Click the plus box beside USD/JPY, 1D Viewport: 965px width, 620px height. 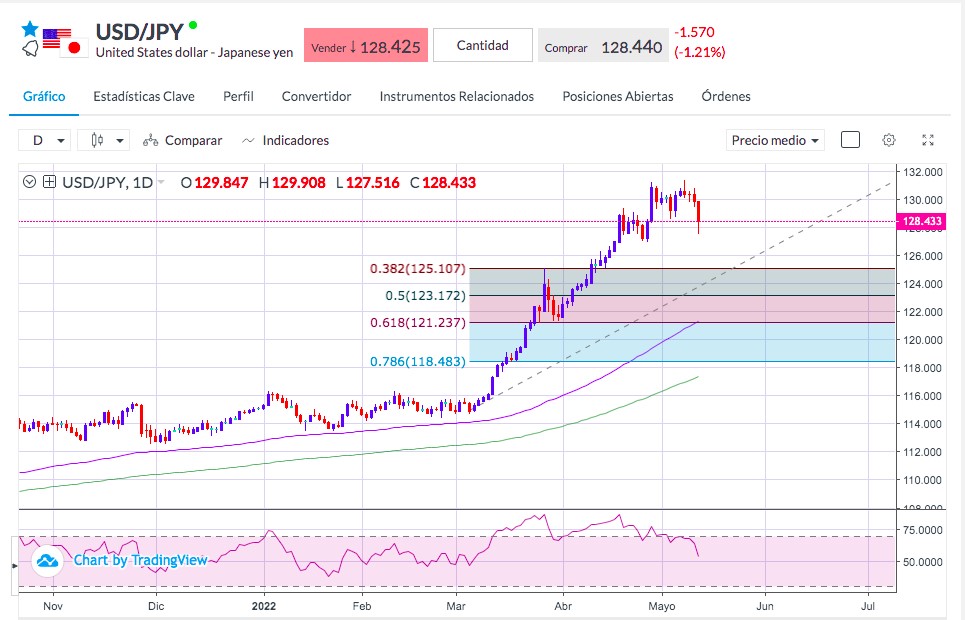tap(50, 182)
